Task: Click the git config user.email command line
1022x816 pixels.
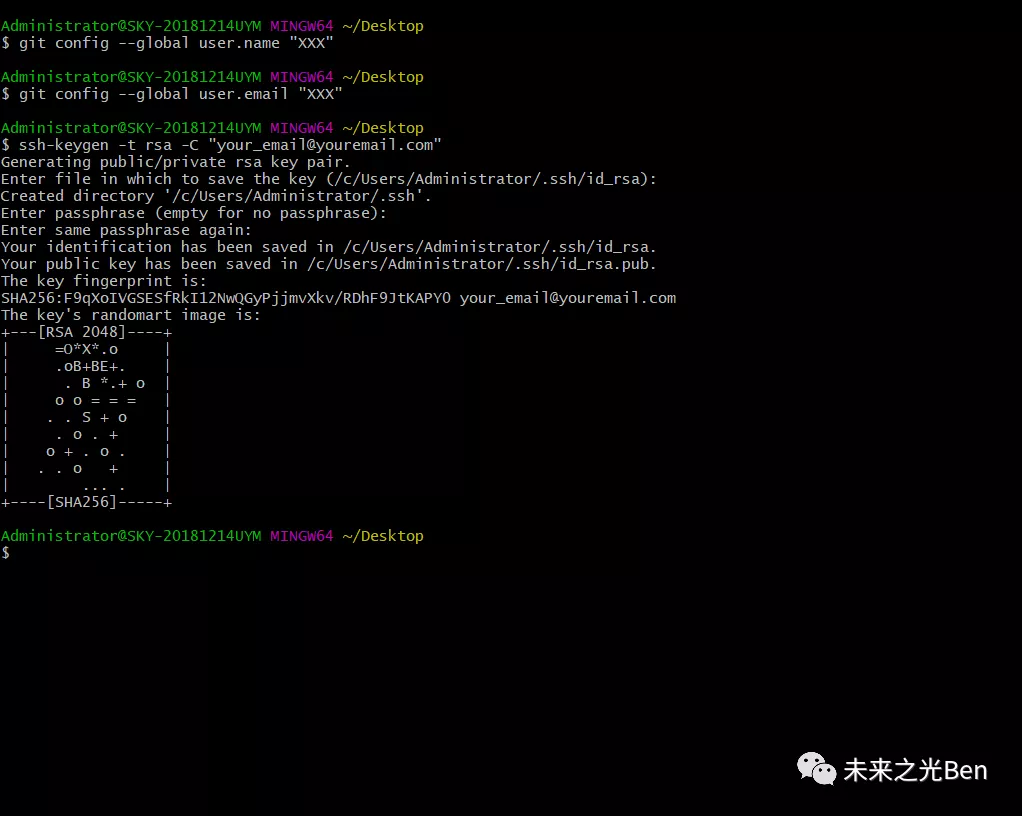Action: point(171,94)
